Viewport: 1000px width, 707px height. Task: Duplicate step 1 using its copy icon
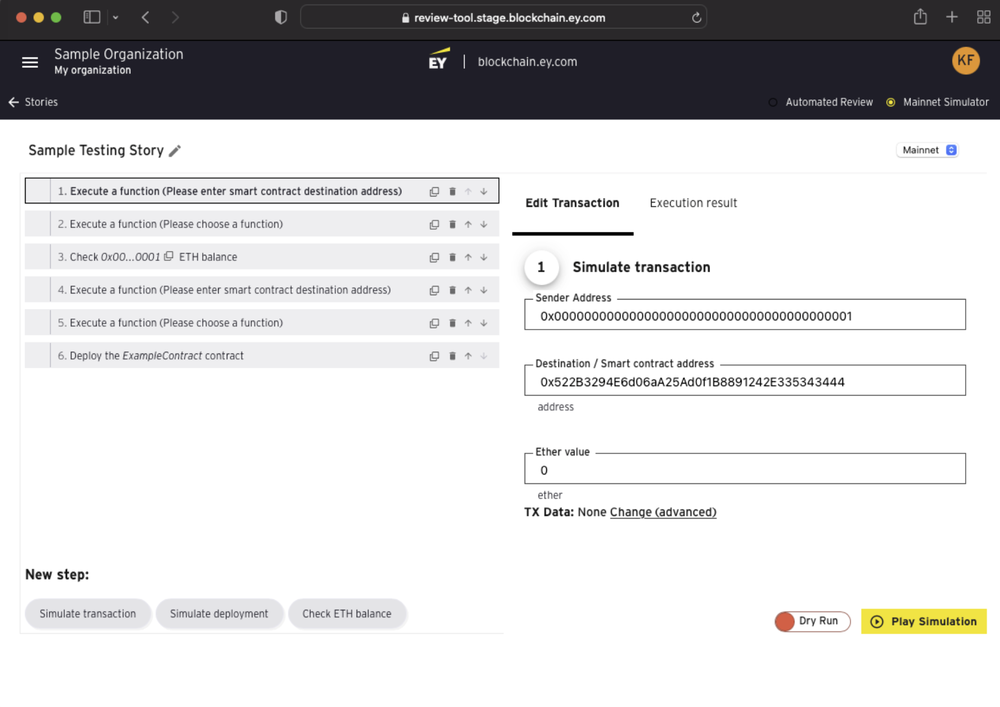[x=434, y=191]
